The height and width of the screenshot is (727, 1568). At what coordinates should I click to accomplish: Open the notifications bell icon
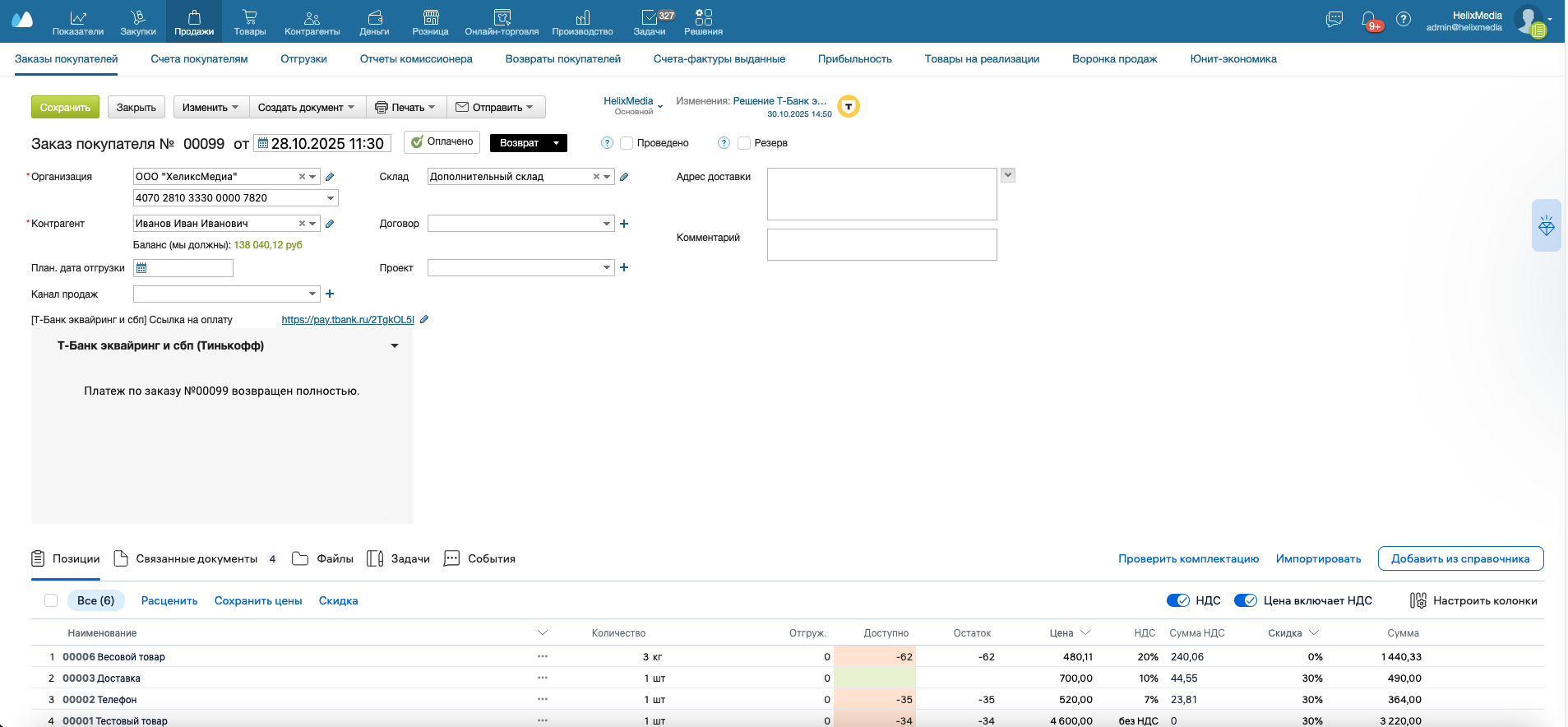[1368, 20]
